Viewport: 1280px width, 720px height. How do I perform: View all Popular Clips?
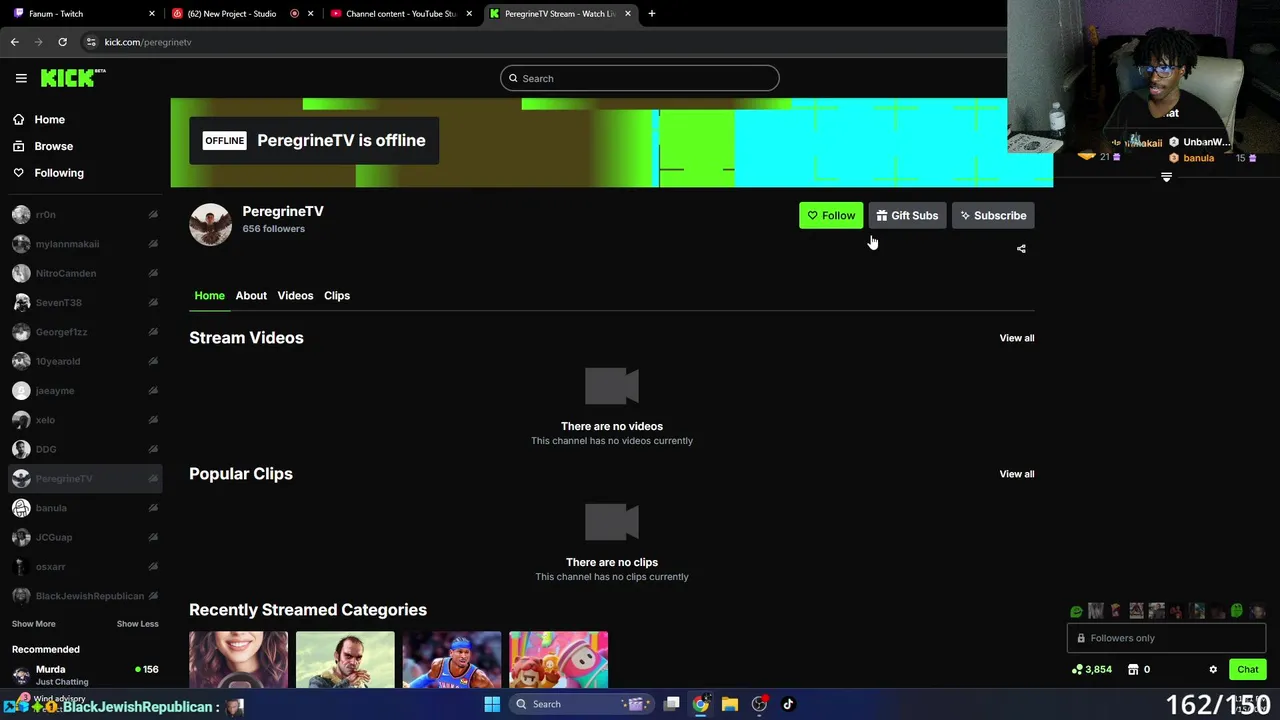[x=1017, y=474]
